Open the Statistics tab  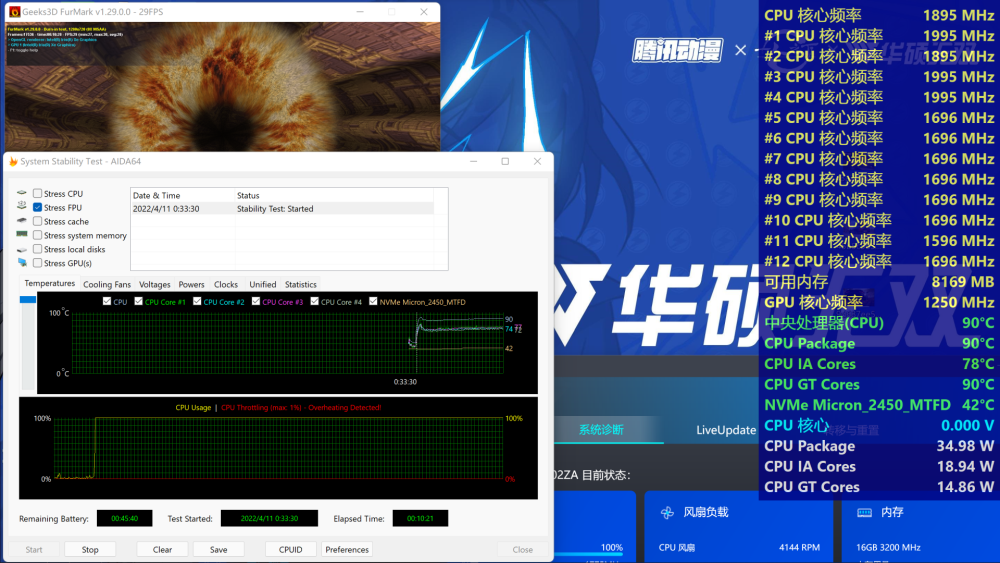tap(300, 284)
